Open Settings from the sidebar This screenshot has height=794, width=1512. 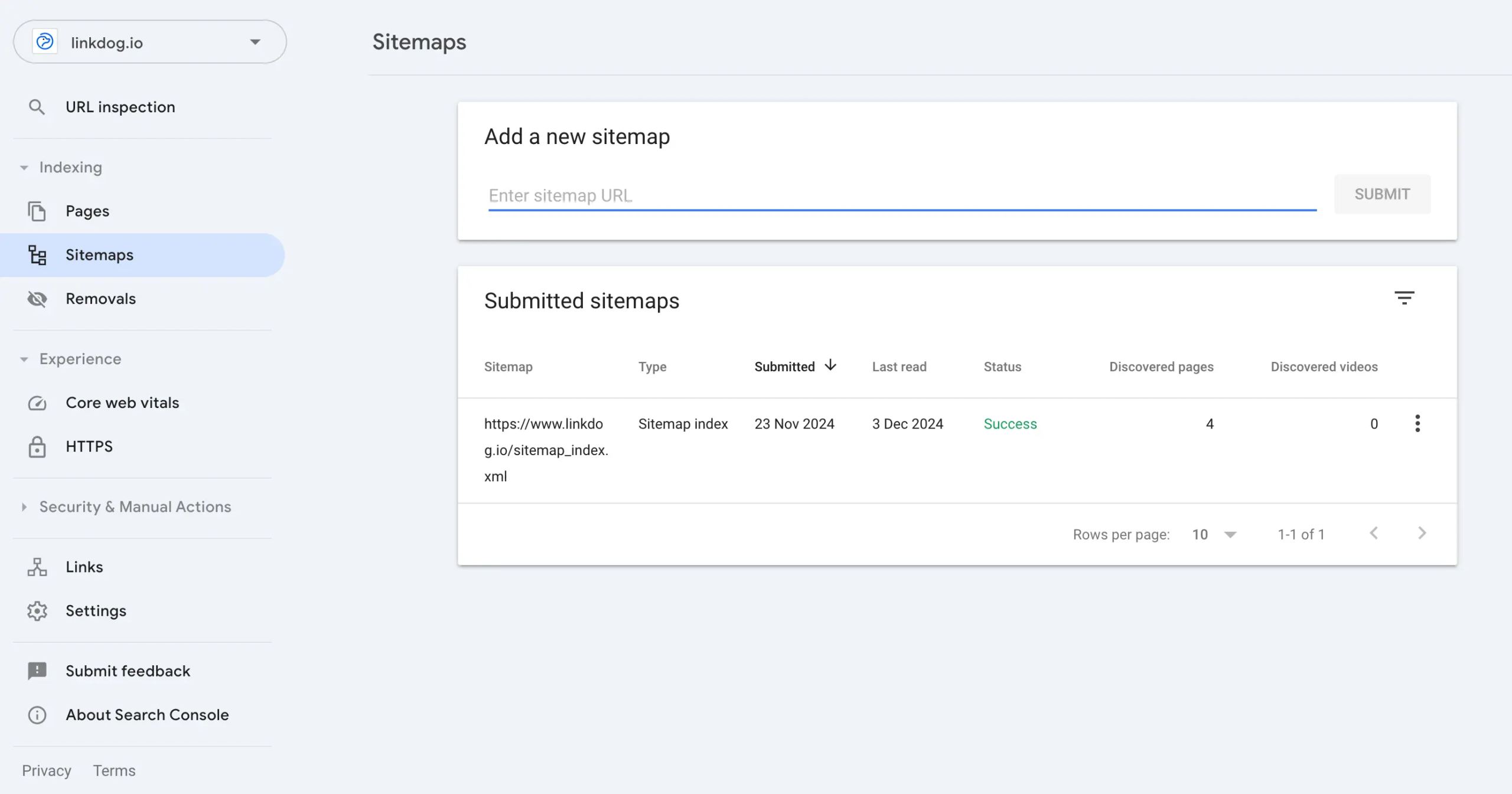[96, 611]
